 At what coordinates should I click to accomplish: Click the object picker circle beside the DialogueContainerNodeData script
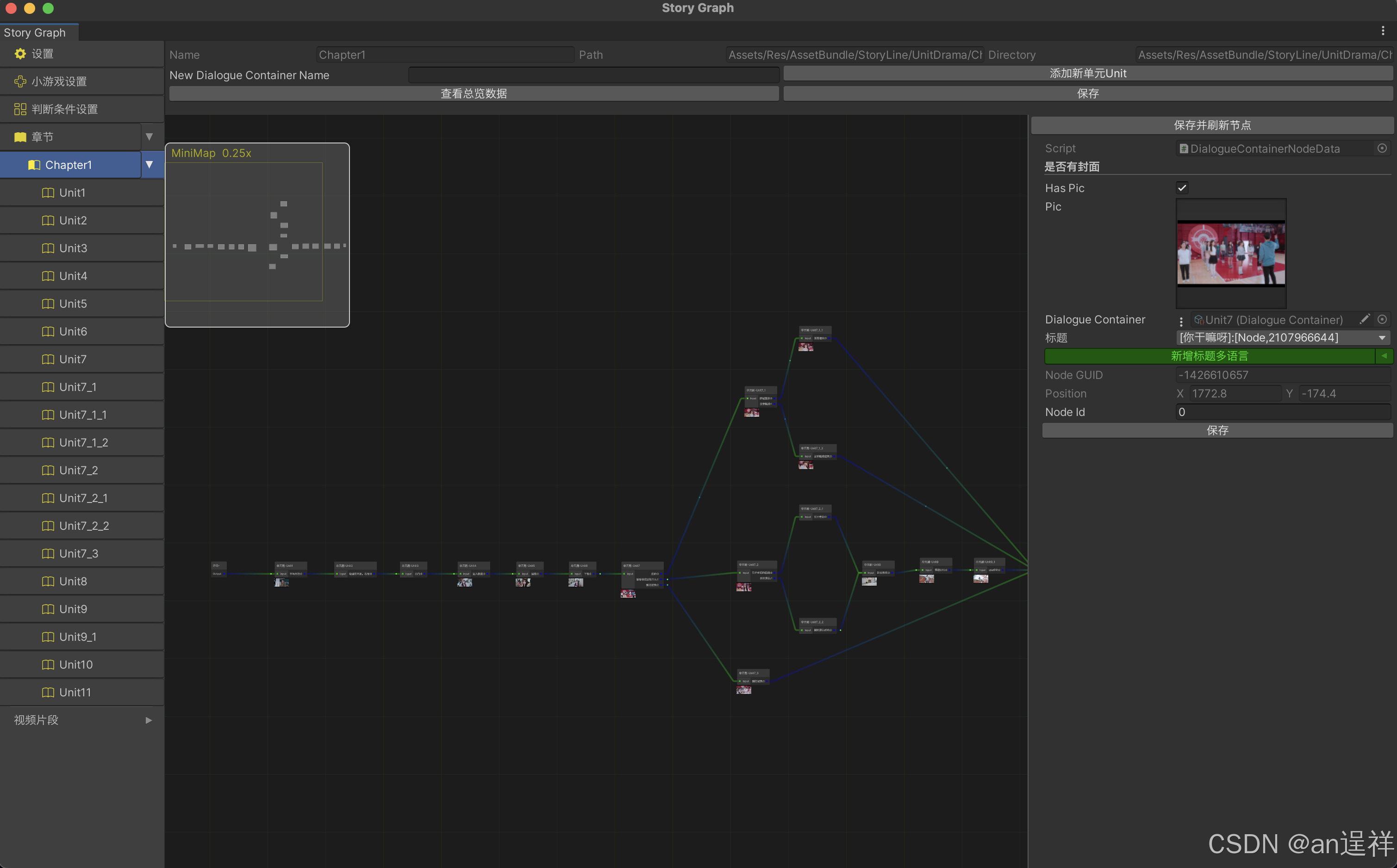coord(1382,148)
